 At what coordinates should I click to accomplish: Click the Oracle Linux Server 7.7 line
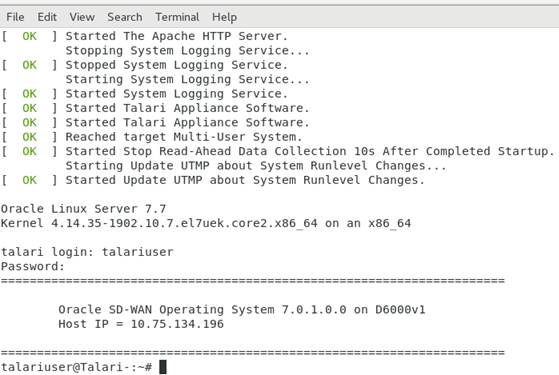83,209
